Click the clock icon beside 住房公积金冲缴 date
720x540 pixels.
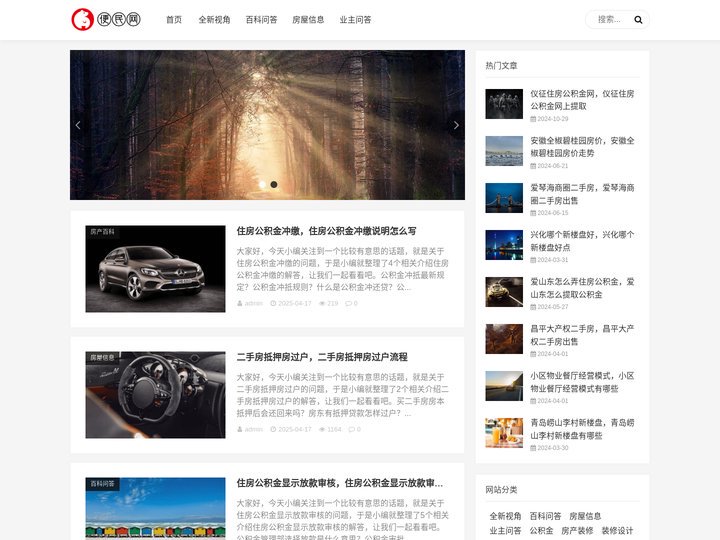click(x=273, y=304)
